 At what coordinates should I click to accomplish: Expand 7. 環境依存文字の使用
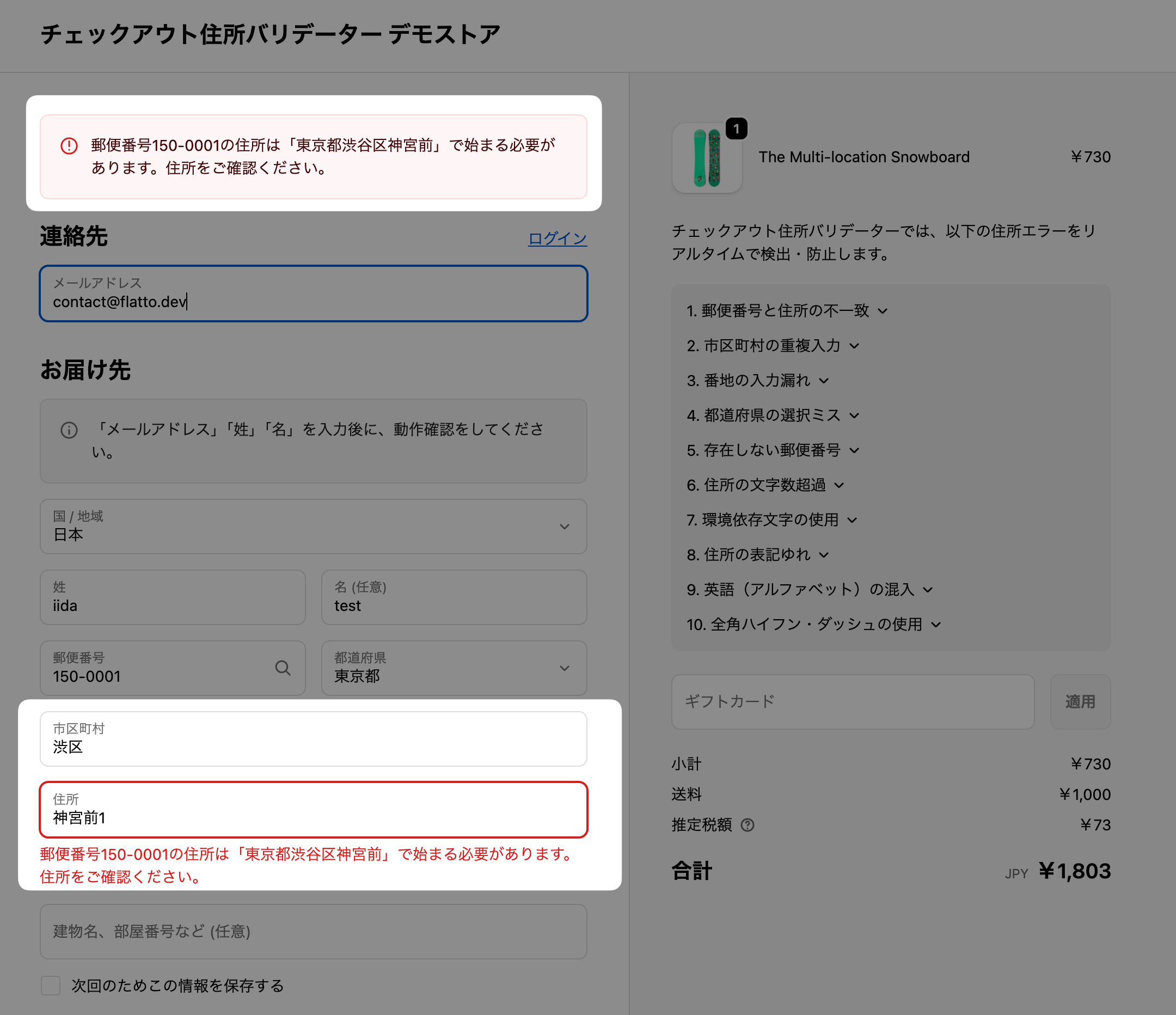pos(771,520)
